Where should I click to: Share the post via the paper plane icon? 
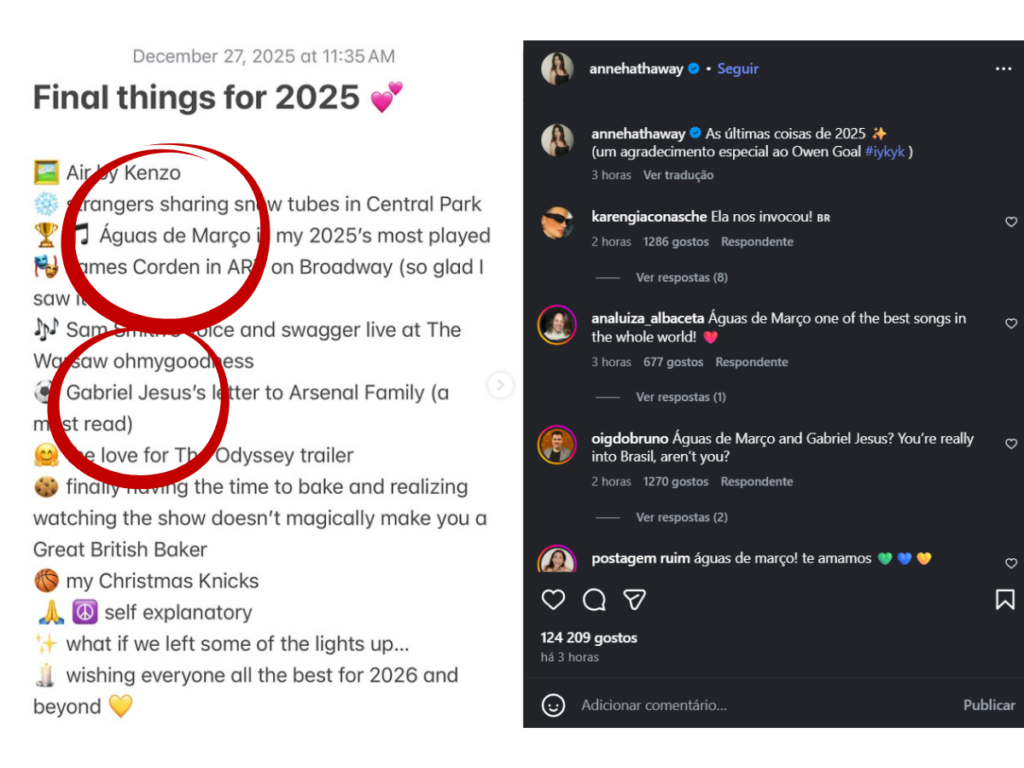point(634,599)
